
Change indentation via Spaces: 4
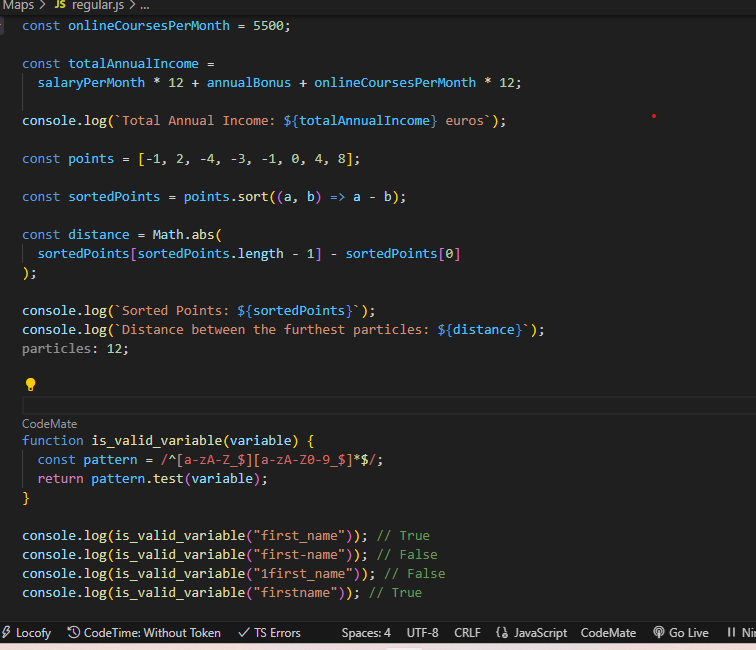pyautogui.click(x=366, y=633)
